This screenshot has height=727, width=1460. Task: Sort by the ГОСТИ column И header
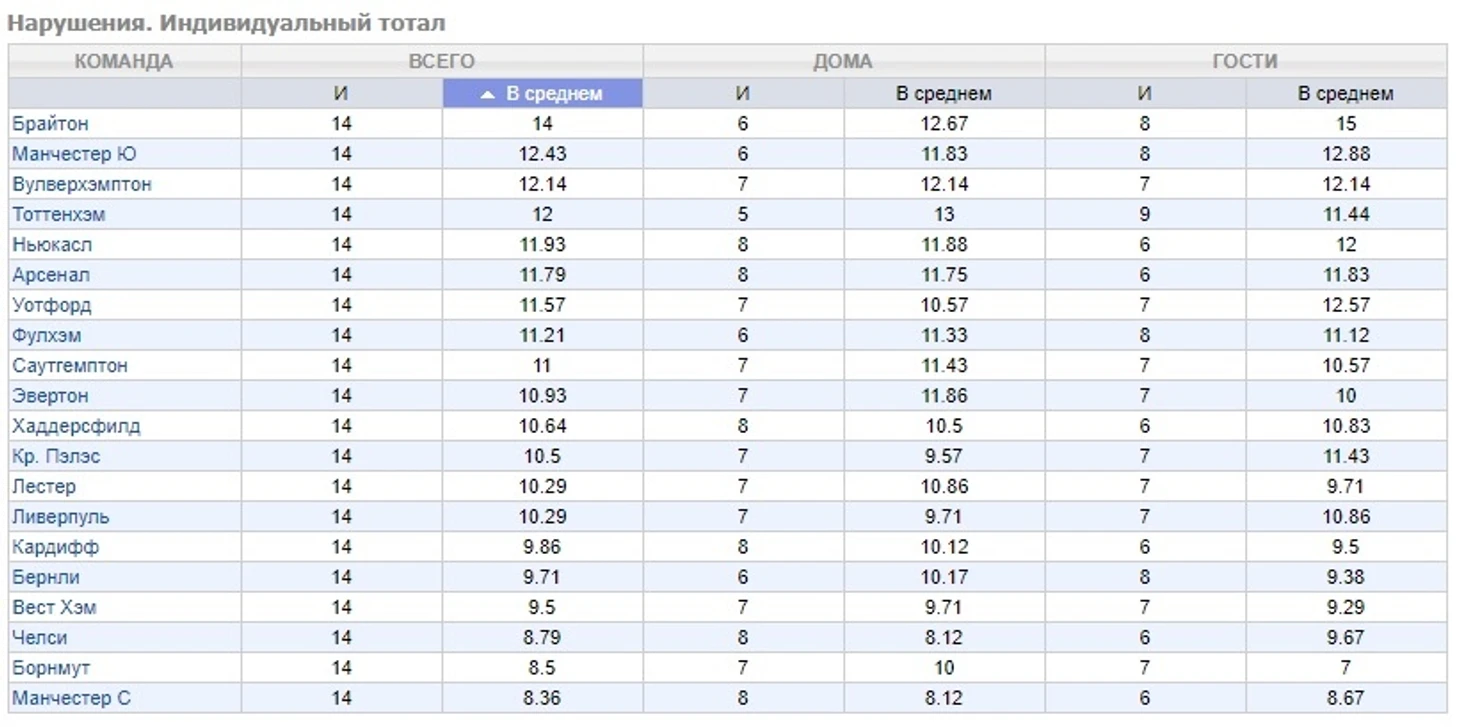coord(1144,94)
